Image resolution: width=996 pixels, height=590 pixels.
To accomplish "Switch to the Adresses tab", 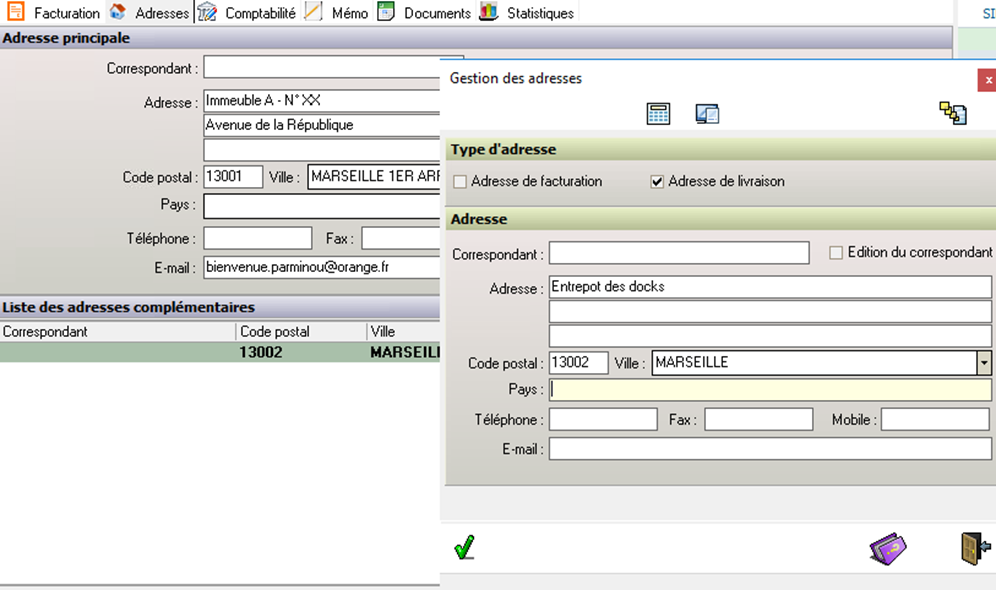I will [x=161, y=13].
